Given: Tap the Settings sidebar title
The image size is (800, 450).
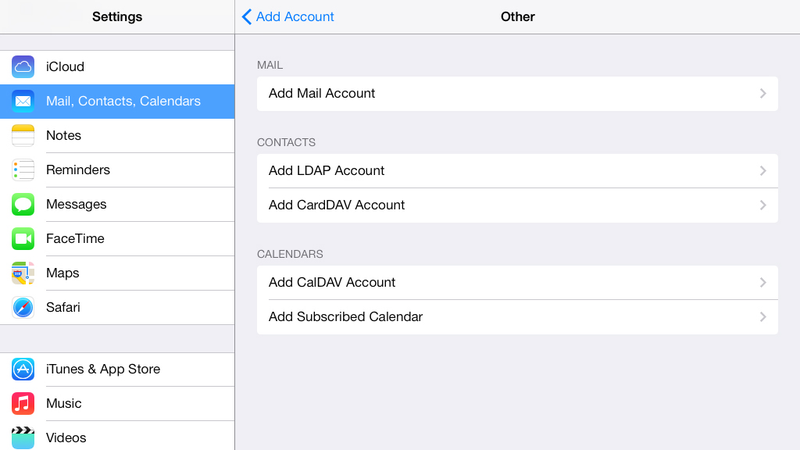Looking at the screenshot, I should tap(117, 17).
